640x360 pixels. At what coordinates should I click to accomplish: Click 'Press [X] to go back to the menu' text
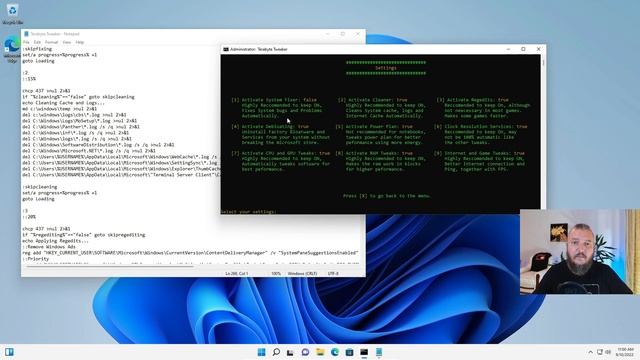tap(387, 196)
